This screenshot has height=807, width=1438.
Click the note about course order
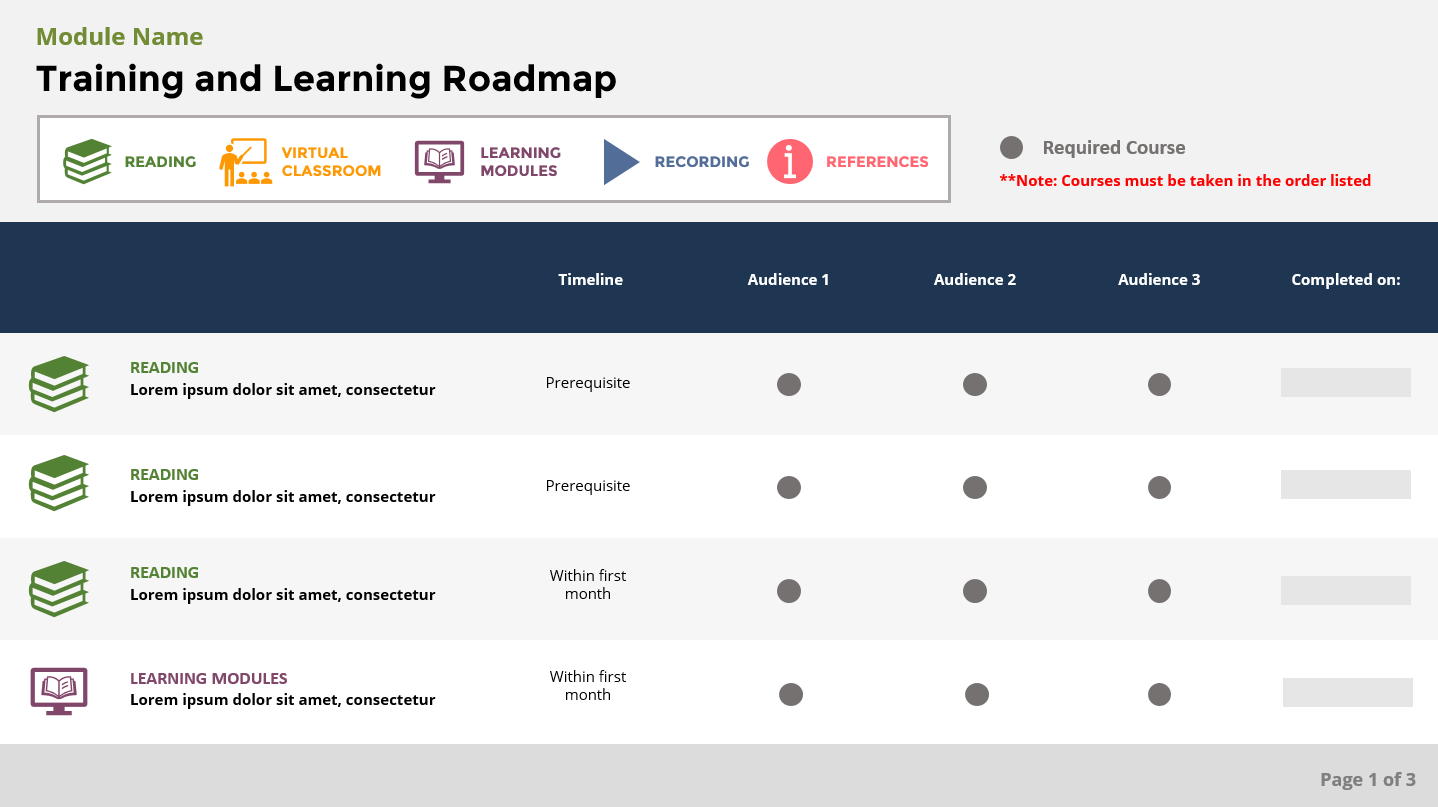click(1185, 180)
